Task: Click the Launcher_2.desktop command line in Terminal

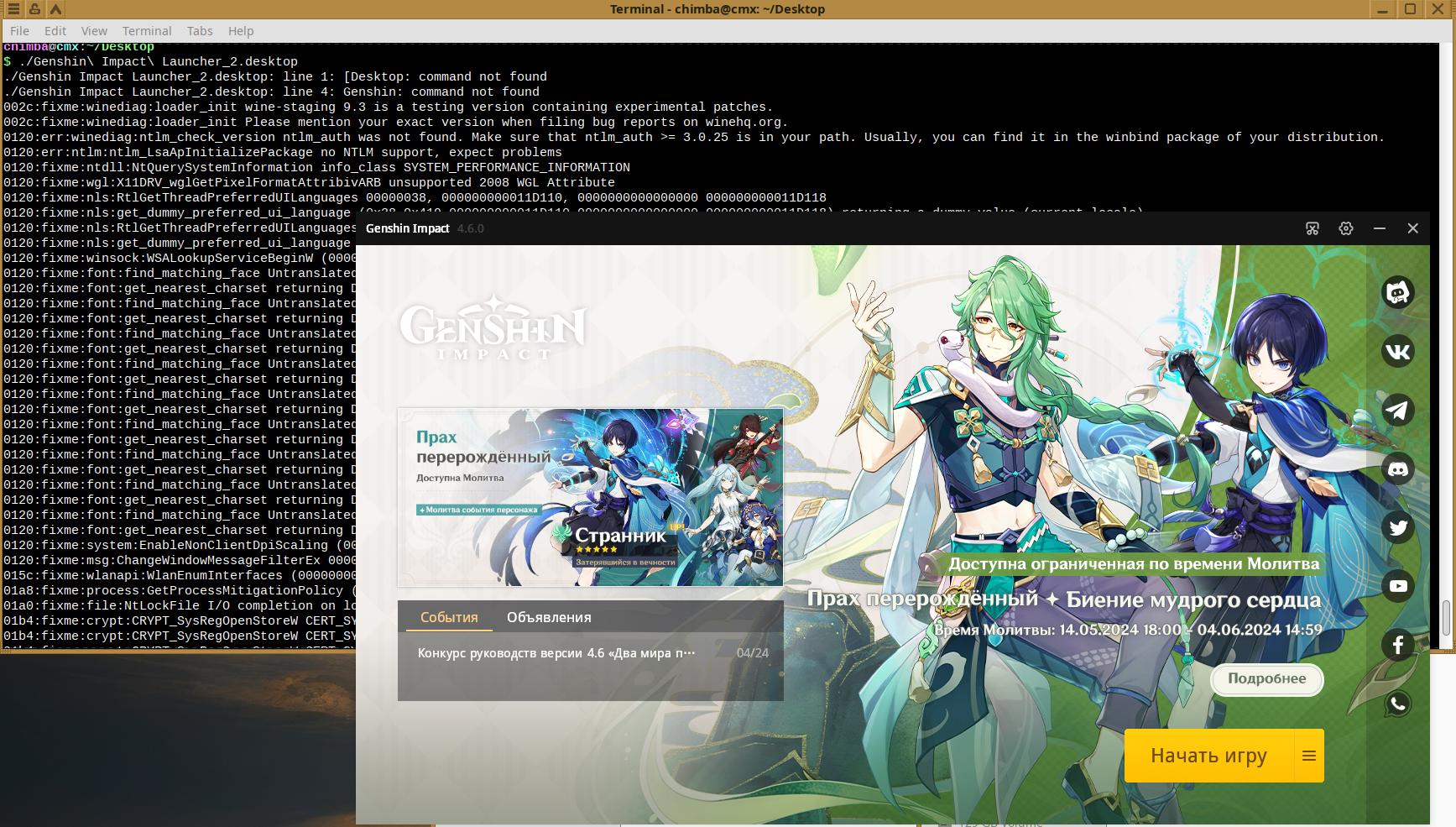Action: coord(151,61)
